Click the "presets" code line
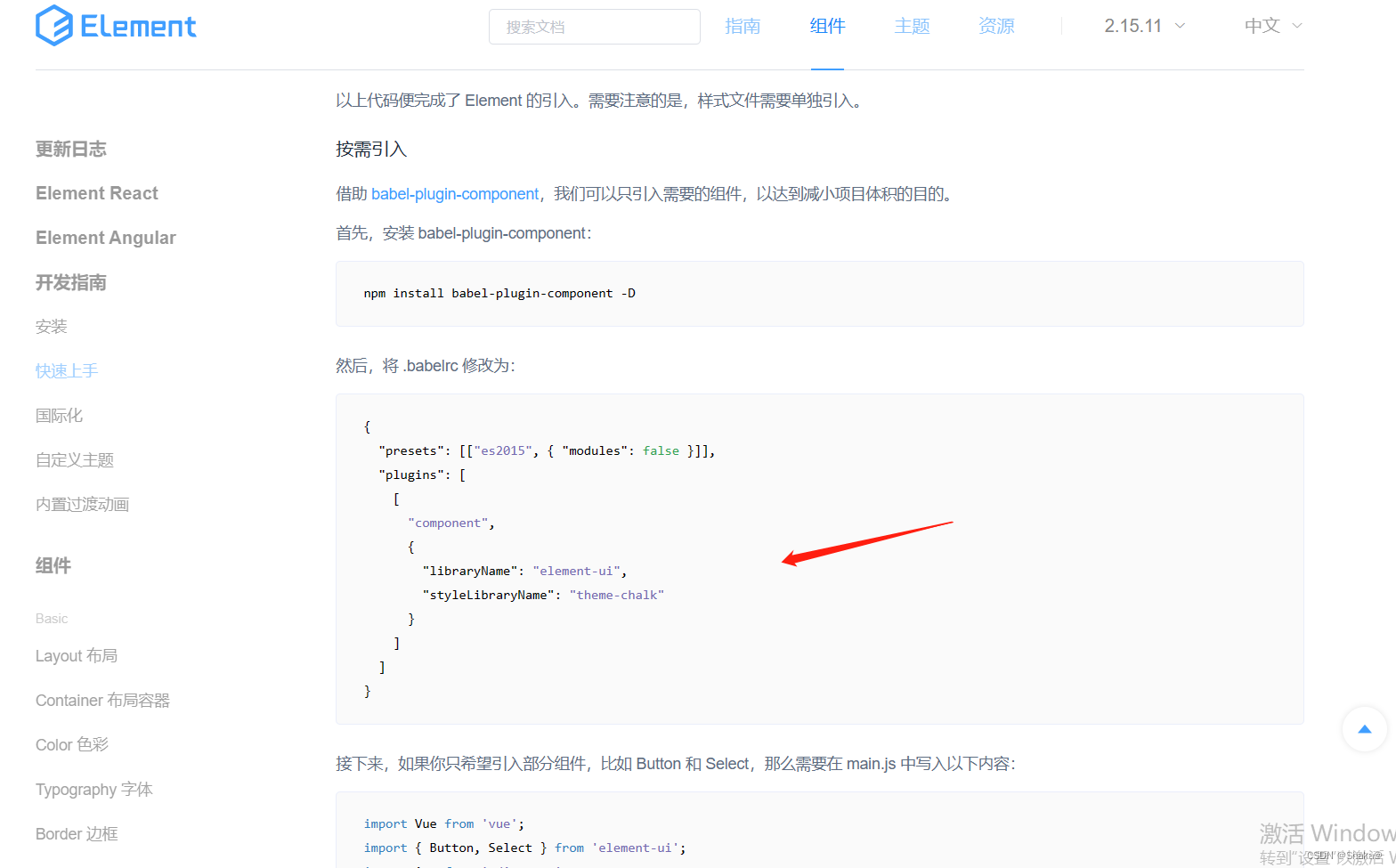The width and height of the screenshot is (1396, 868). [x=547, y=451]
